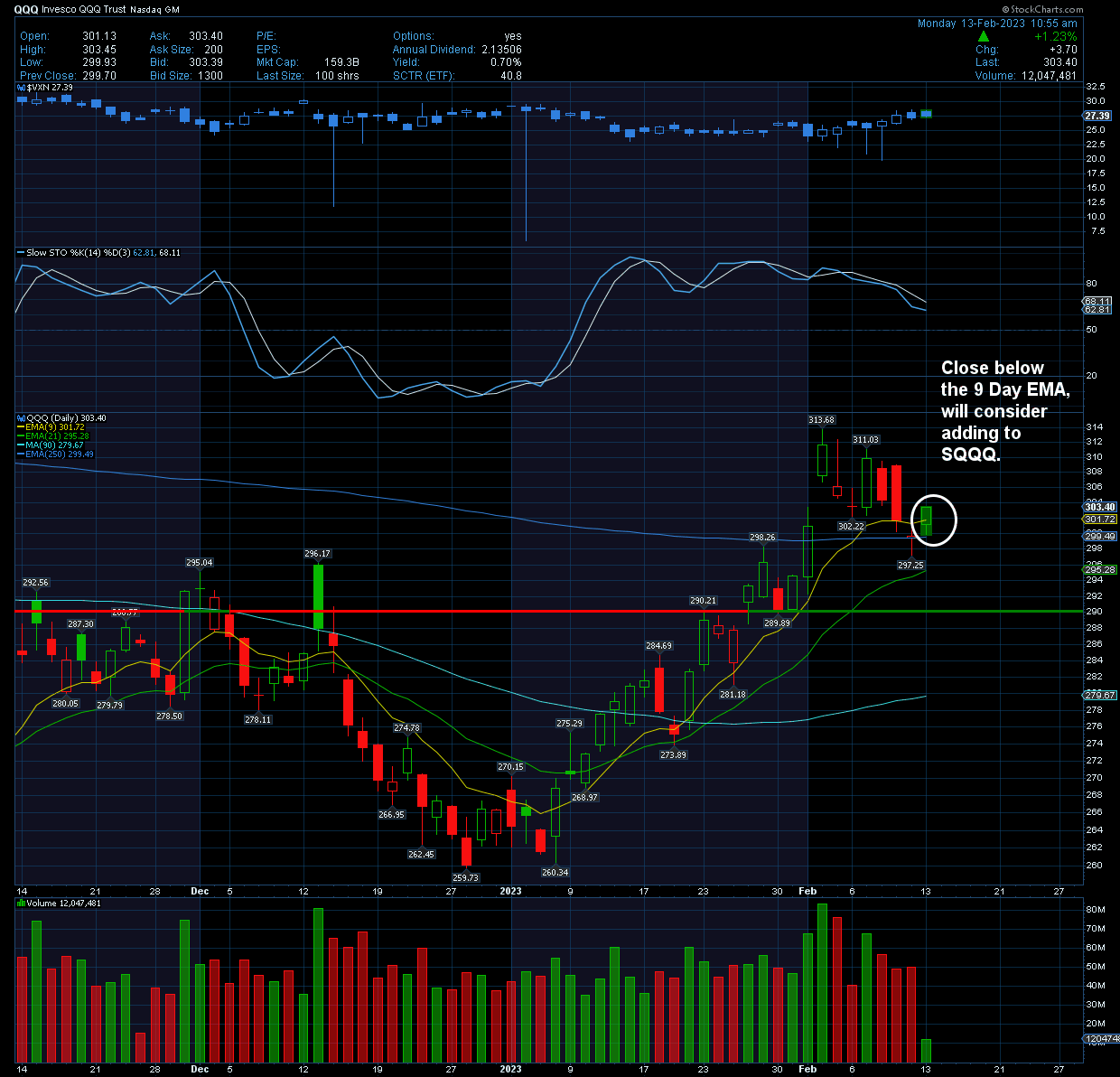Click the Volume value 12,047,481 in the header
The width and height of the screenshot is (1120, 1077).
(x=1049, y=76)
